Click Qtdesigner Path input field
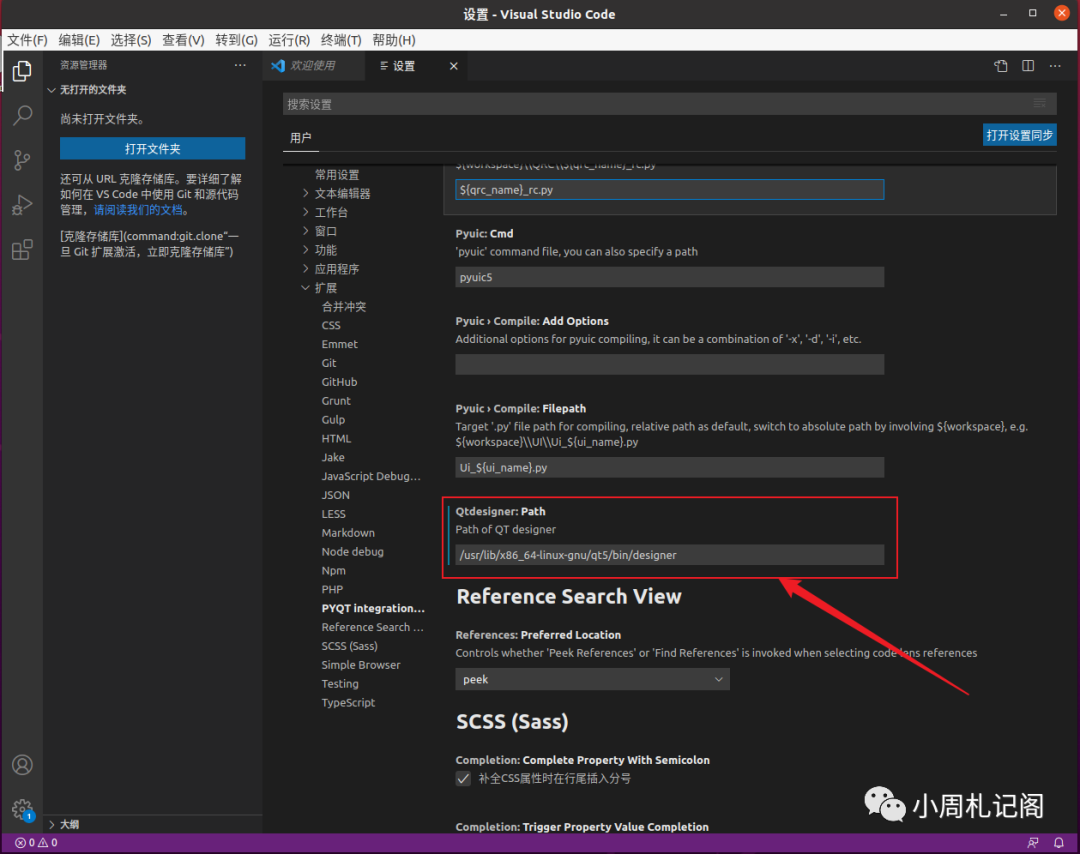The height and width of the screenshot is (854, 1080). (x=669, y=554)
